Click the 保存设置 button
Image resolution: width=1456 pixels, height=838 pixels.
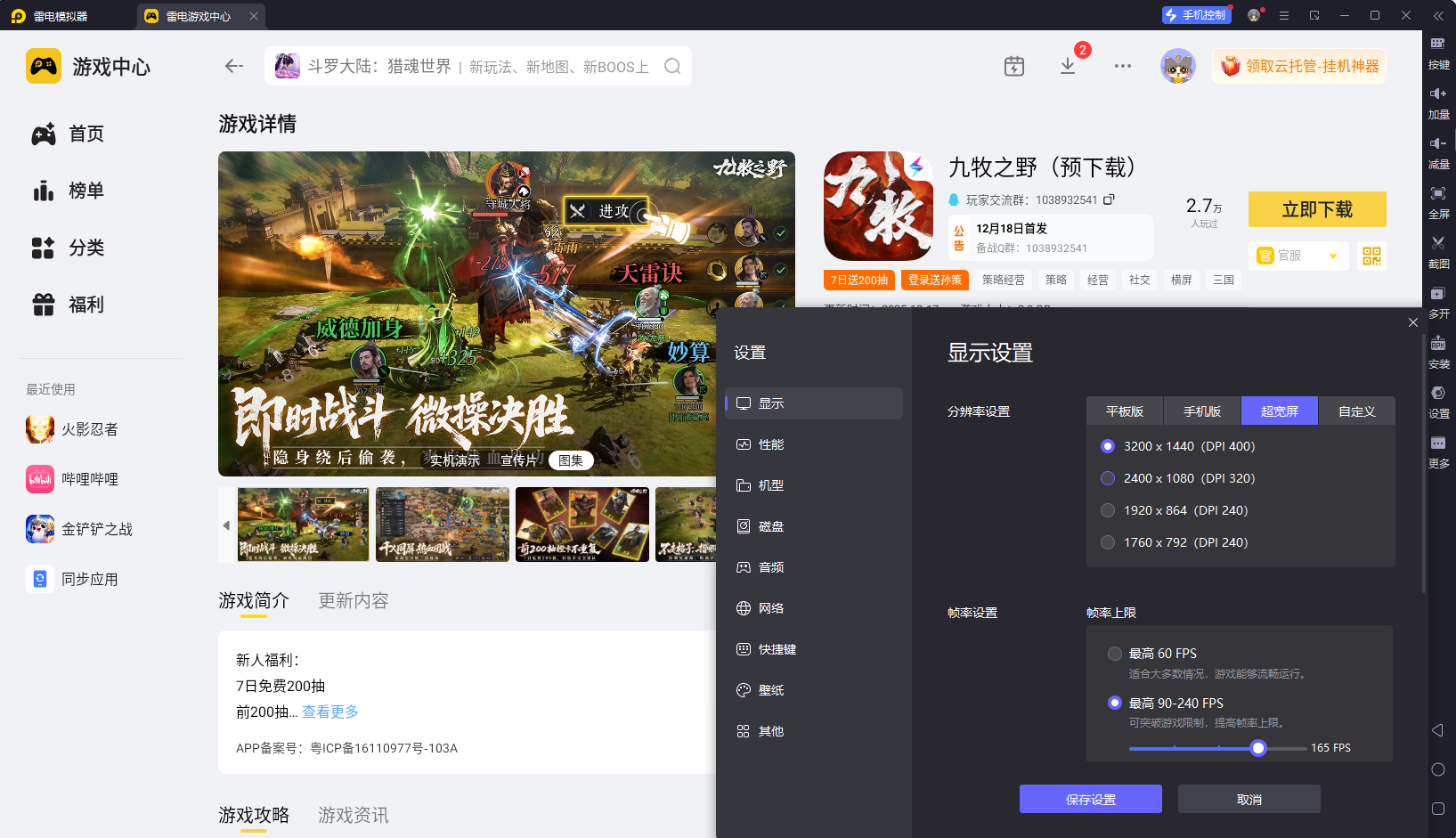(1090, 799)
